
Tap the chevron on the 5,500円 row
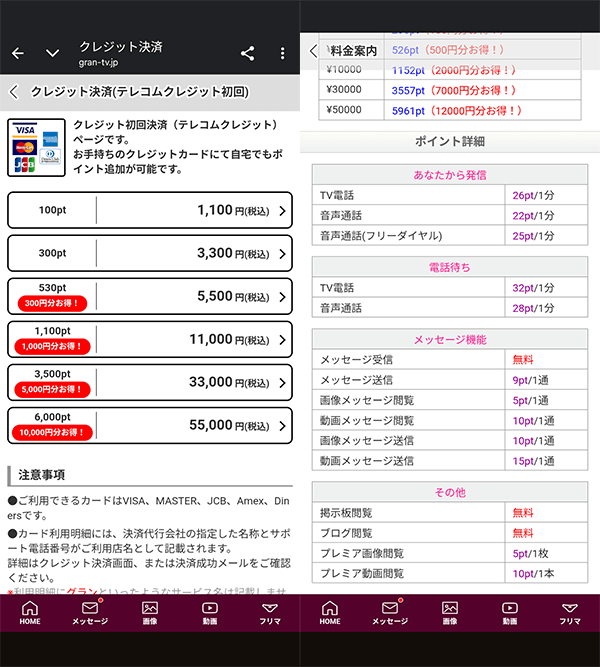pyautogui.click(x=282, y=297)
